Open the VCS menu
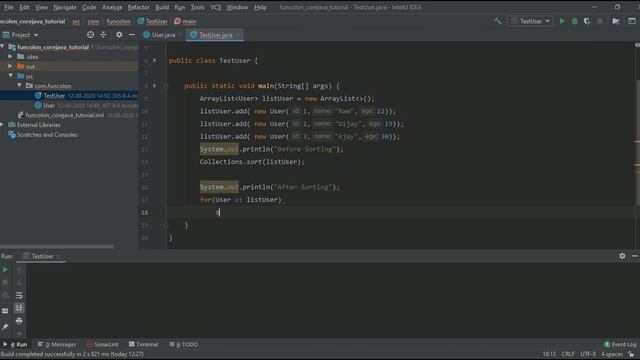Screen dimensions: 640x360 [216, 7]
